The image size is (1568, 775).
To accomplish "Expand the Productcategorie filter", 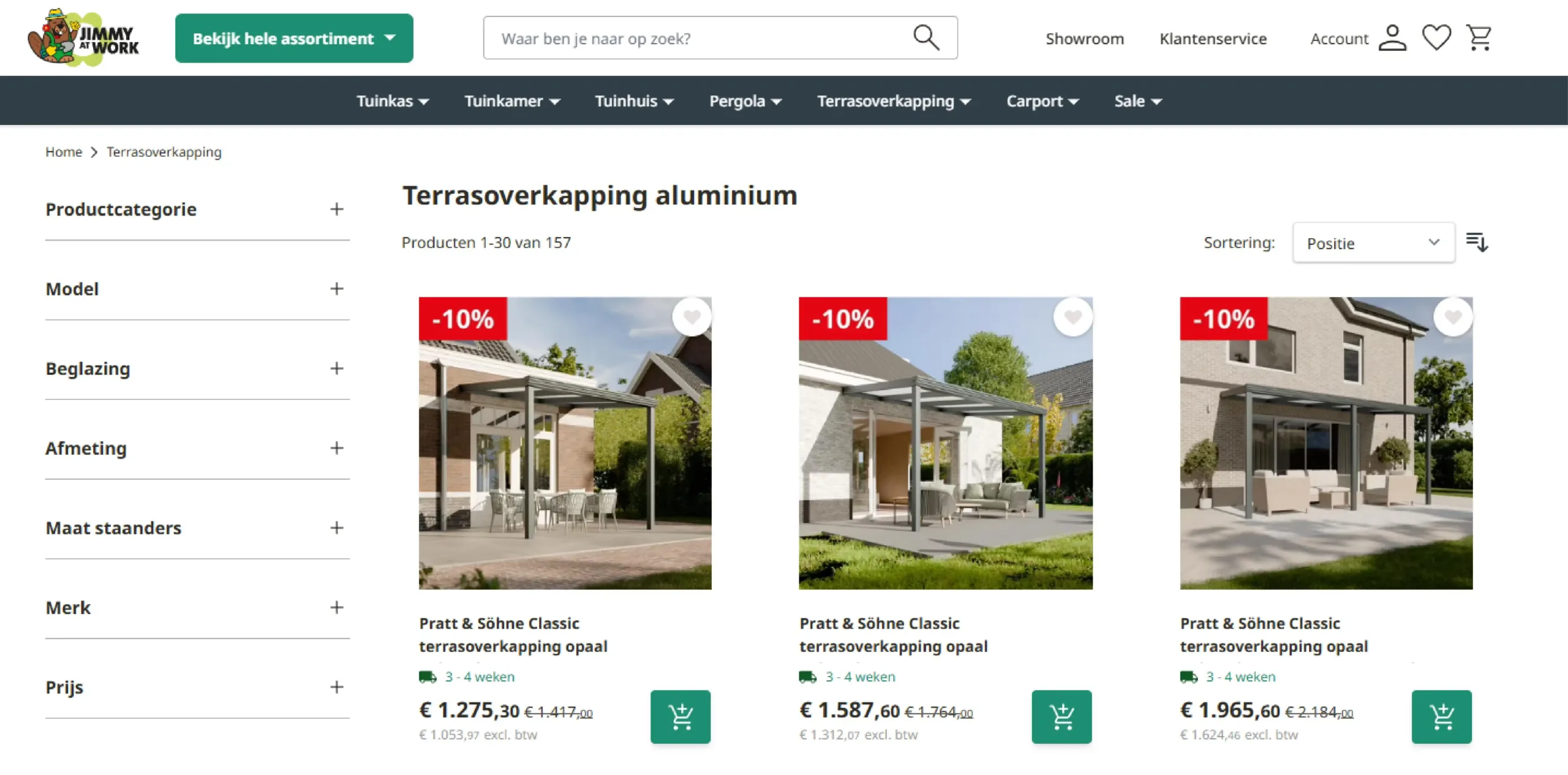I will click(x=197, y=209).
